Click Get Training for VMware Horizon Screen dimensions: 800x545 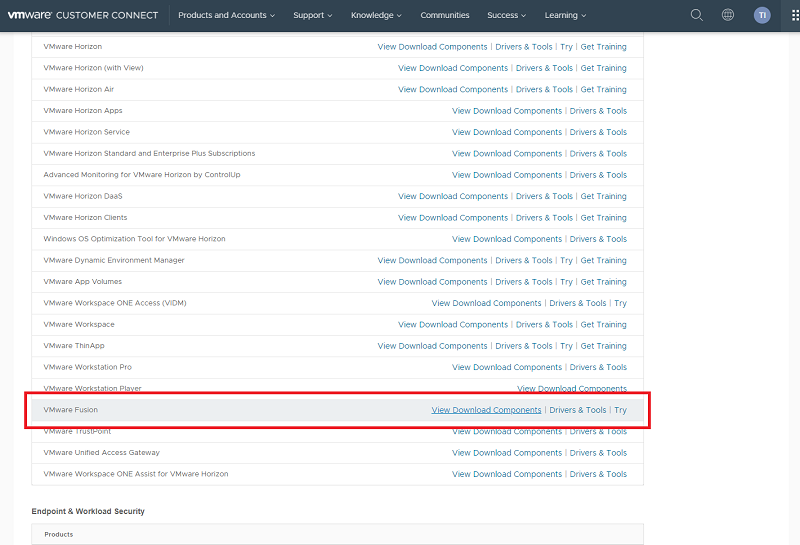coord(603,46)
